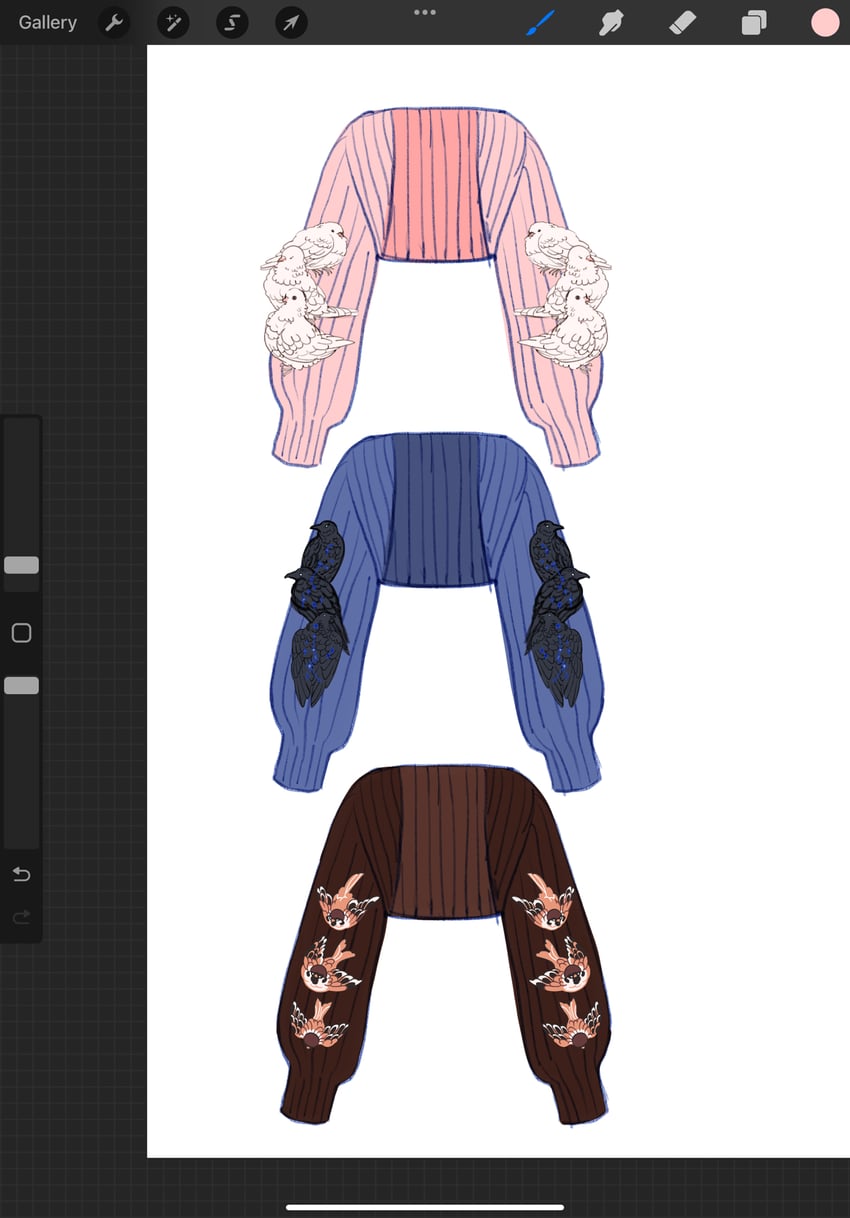Tap the iPad home indicator bar
Viewport: 850px width, 1218px height.
(x=425, y=1207)
